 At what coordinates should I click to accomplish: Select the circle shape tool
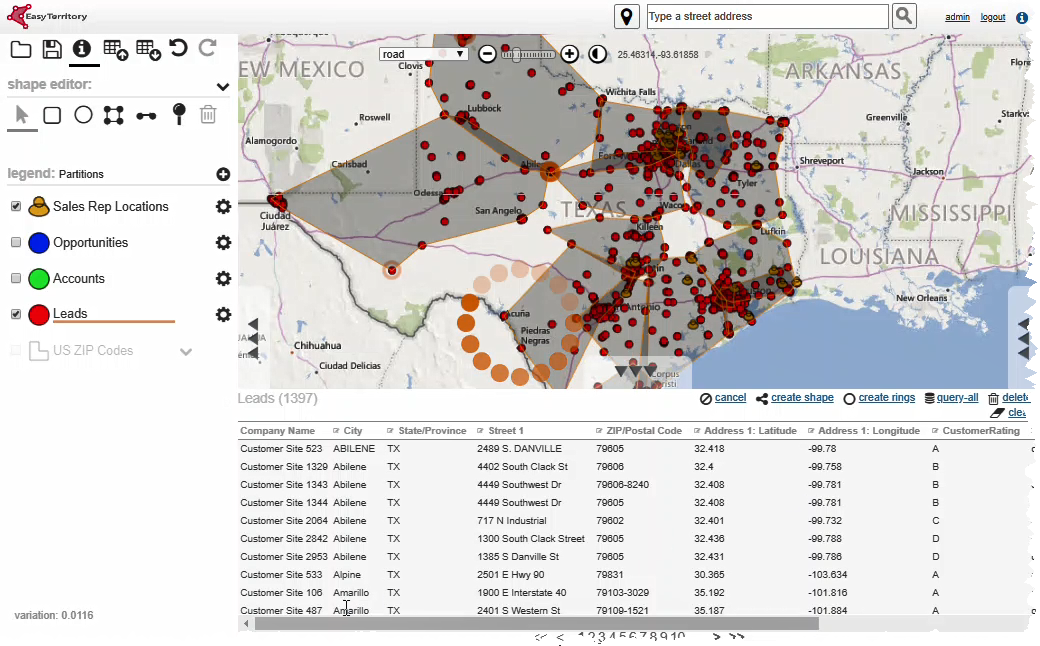(x=83, y=115)
